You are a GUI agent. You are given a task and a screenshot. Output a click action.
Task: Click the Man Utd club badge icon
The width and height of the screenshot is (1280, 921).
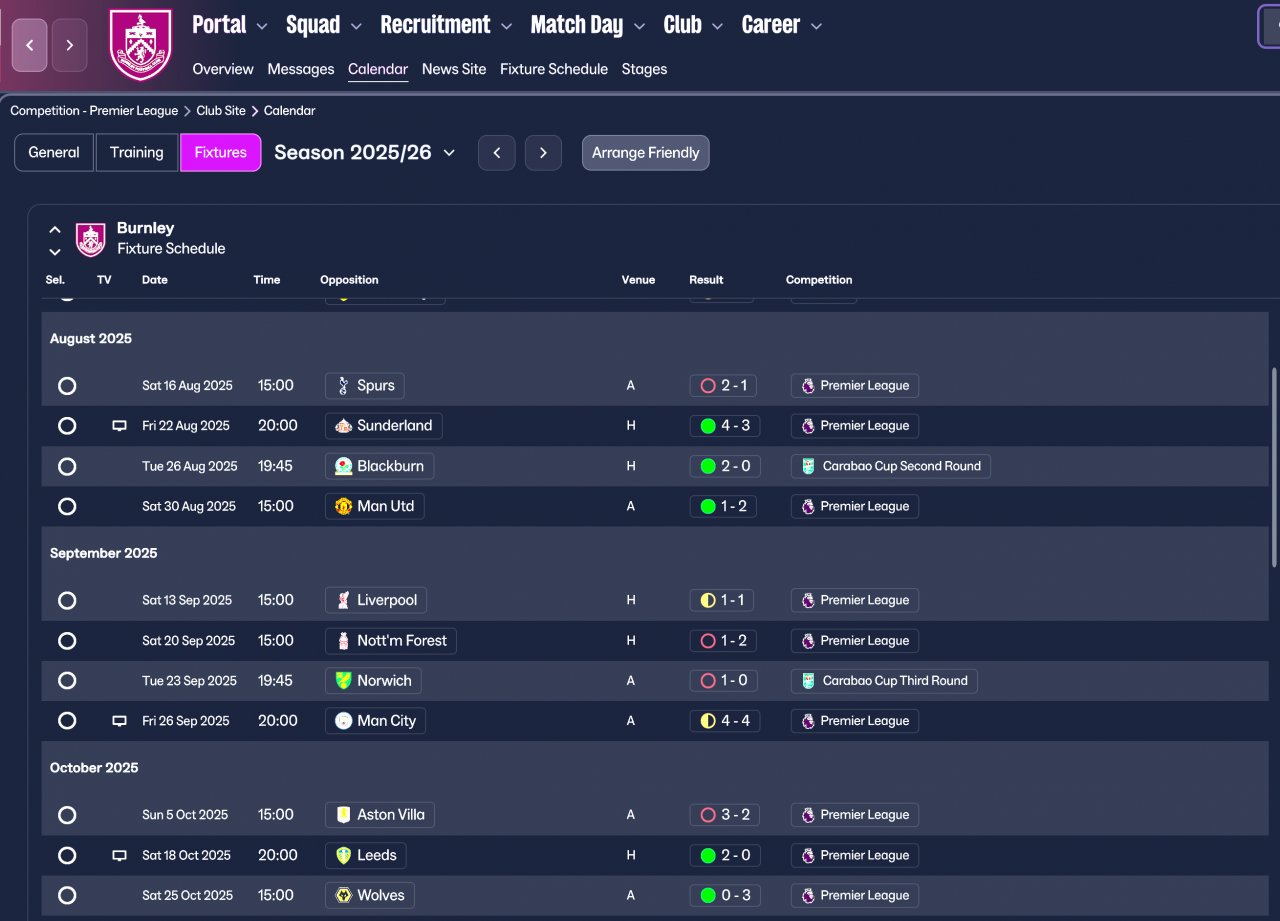343,506
